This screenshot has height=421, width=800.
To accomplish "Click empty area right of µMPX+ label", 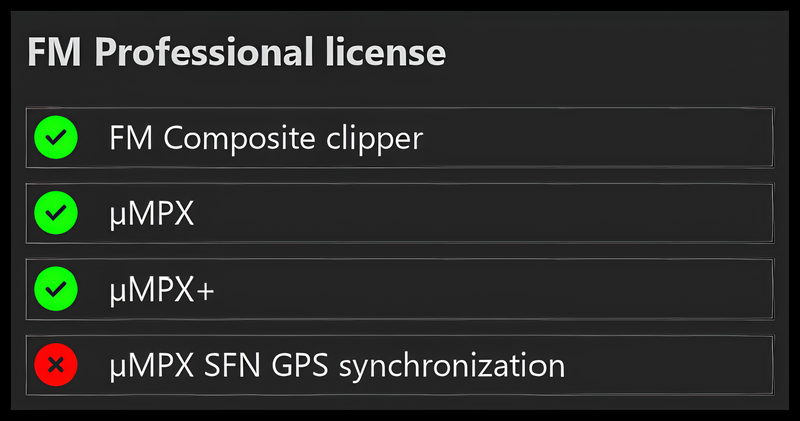I will [492, 289].
